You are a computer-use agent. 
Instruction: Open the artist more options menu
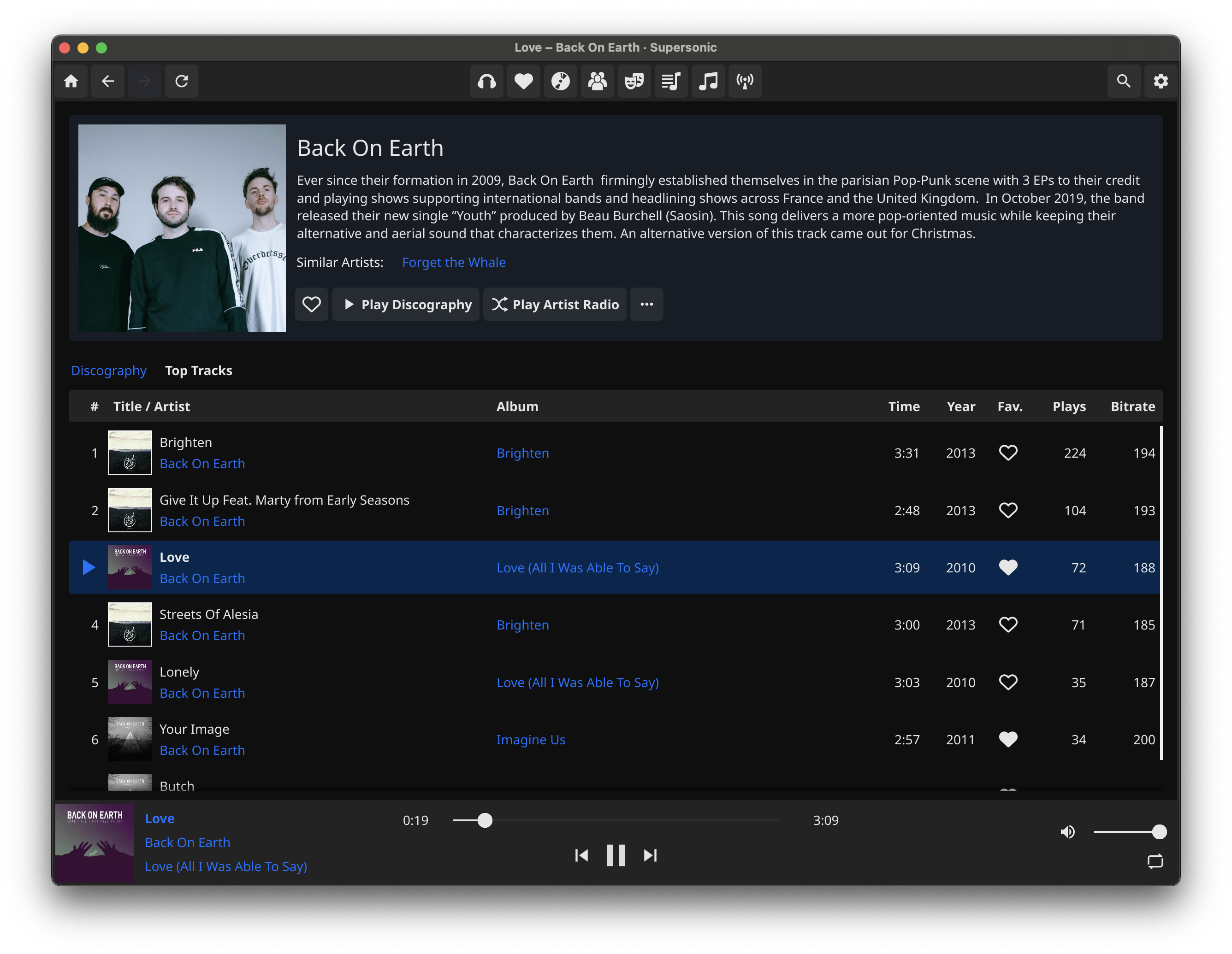coord(646,305)
